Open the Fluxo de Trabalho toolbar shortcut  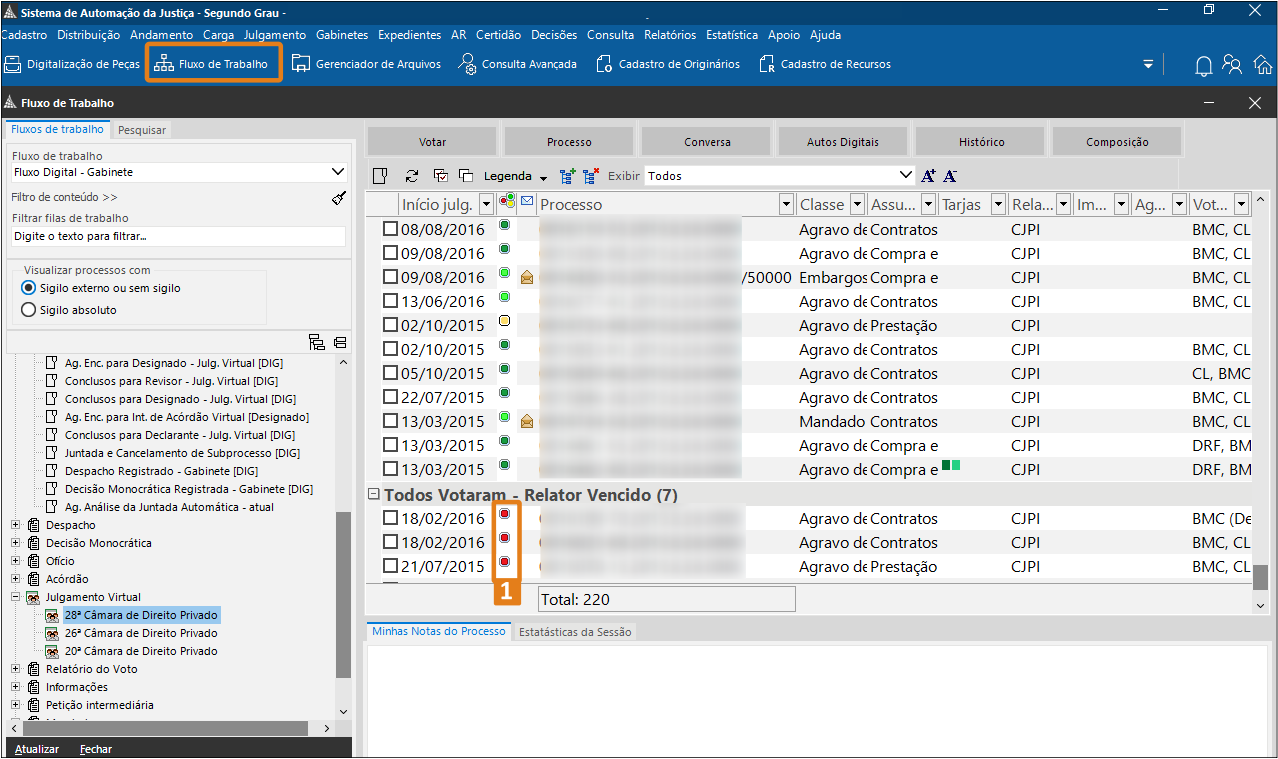click(x=212, y=64)
